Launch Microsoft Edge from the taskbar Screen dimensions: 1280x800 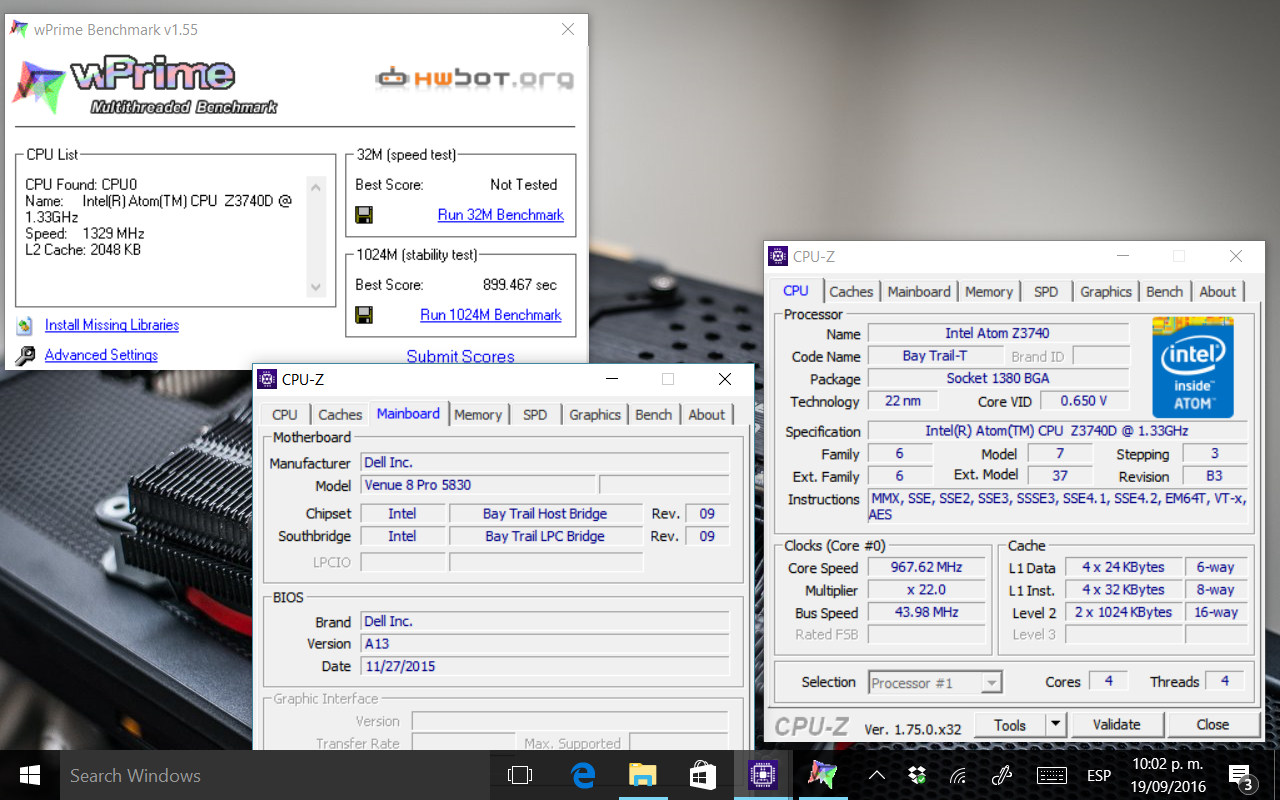pos(583,775)
